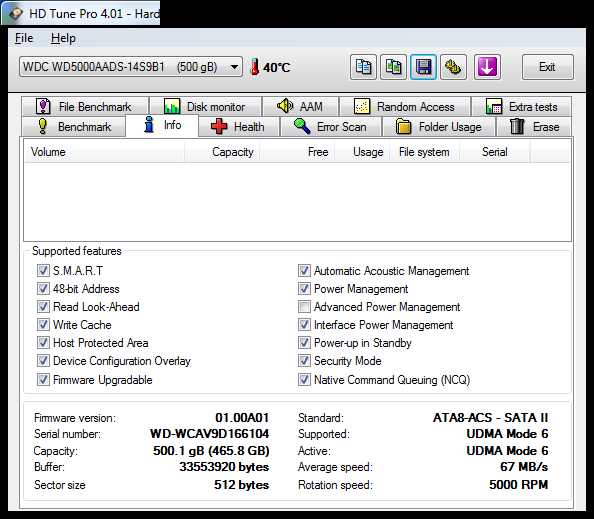The width and height of the screenshot is (594, 519).
Task: Click the Disk monitor chart icon
Action: pyautogui.click(x=172, y=106)
